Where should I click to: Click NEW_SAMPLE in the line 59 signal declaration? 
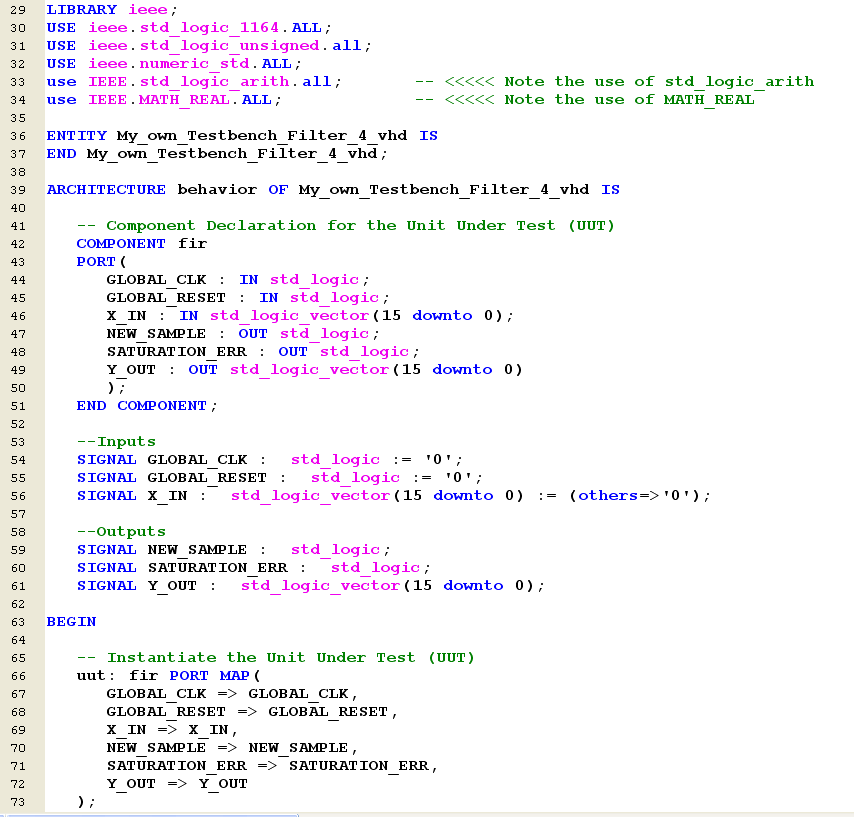pos(197,550)
